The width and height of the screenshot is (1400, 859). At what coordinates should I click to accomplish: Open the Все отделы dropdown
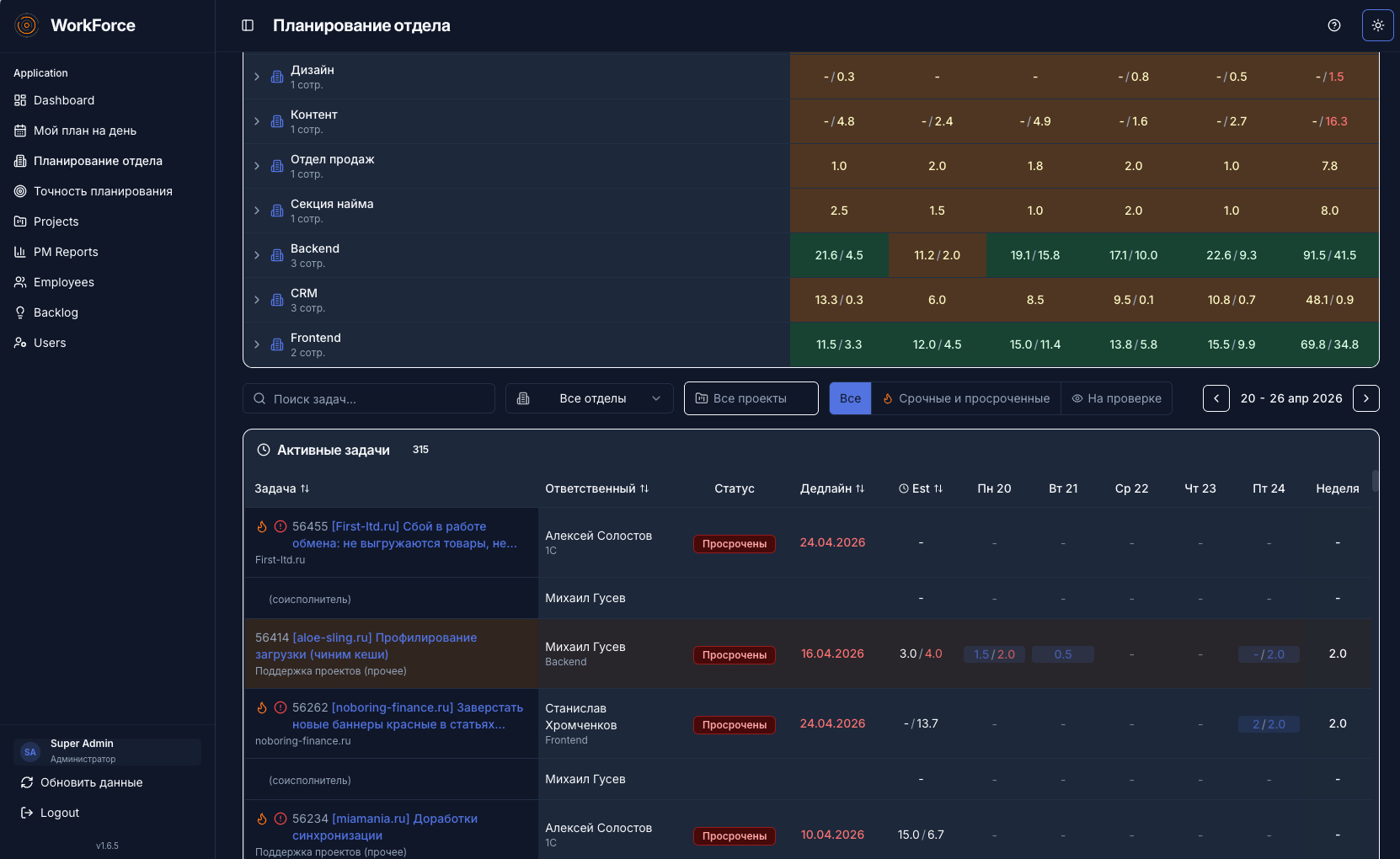pyautogui.click(x=589, y=398)
